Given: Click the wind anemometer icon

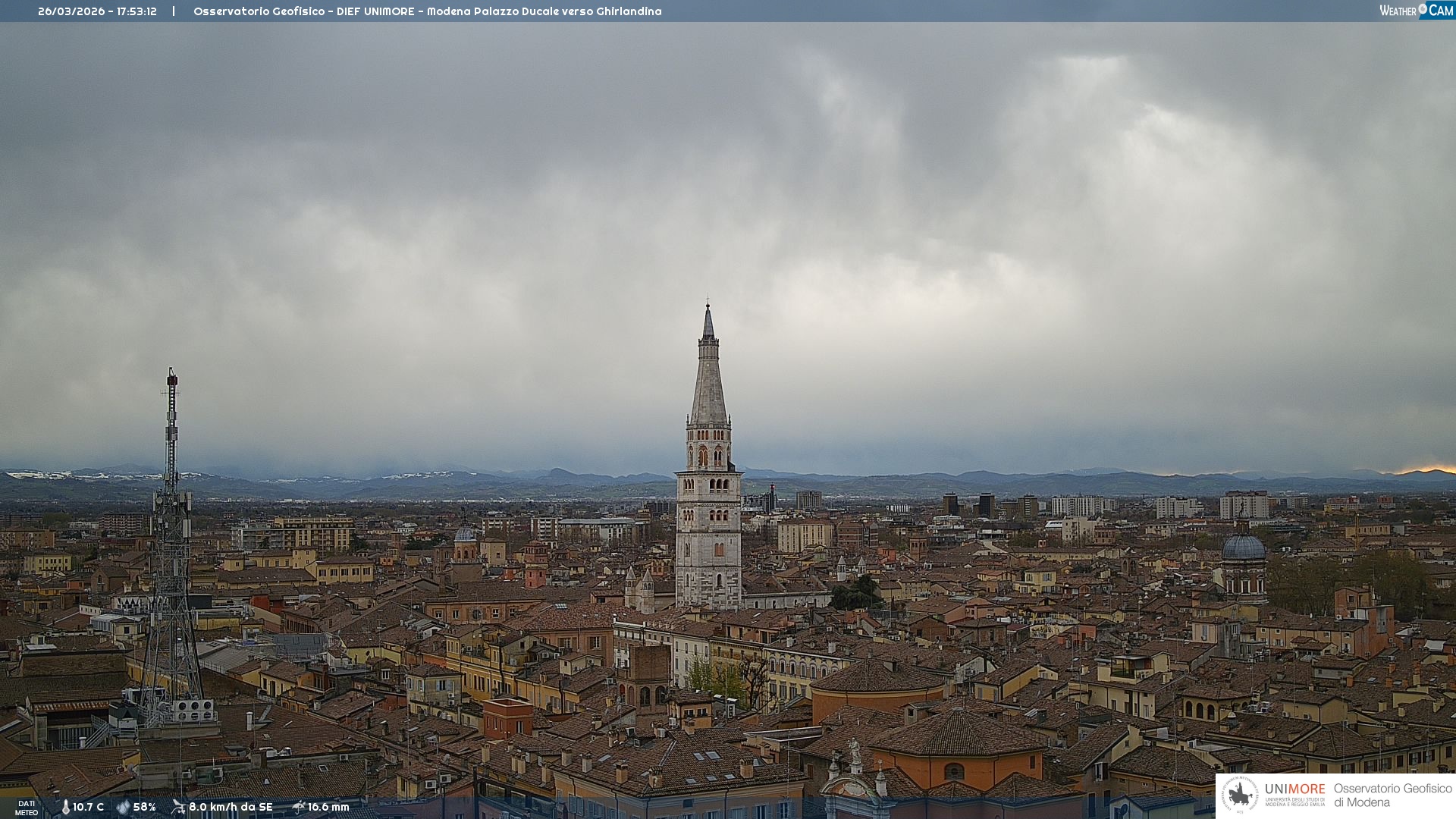Looking at the screenshot, I should pos(178,807).
